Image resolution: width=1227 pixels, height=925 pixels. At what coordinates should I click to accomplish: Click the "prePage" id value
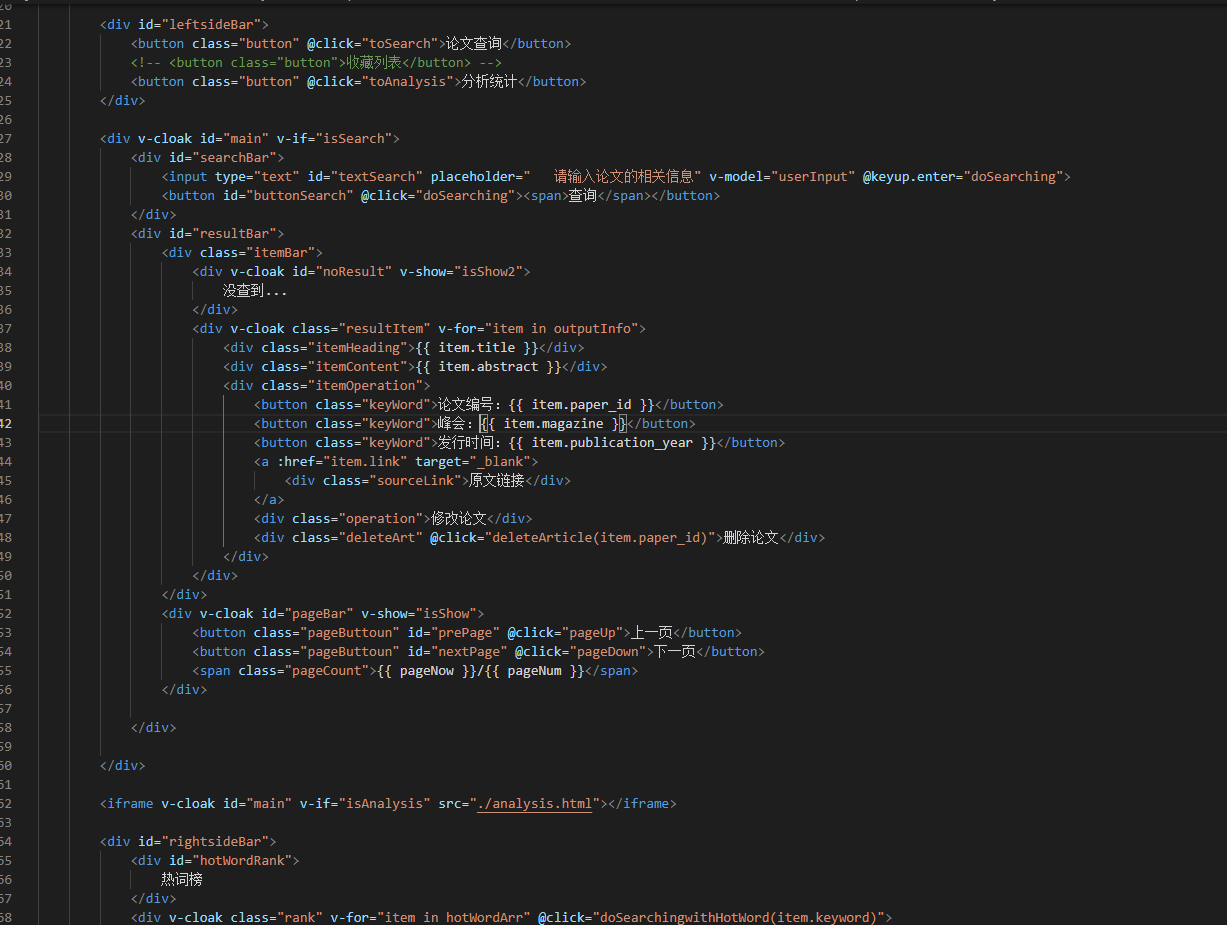click(465, 632)
